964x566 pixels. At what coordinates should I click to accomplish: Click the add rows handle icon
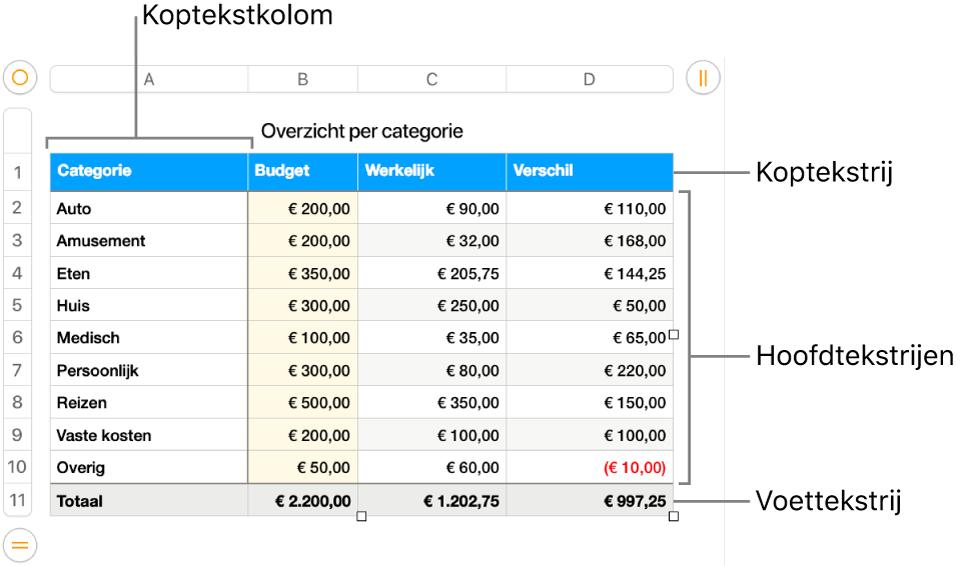pos(20,545)
